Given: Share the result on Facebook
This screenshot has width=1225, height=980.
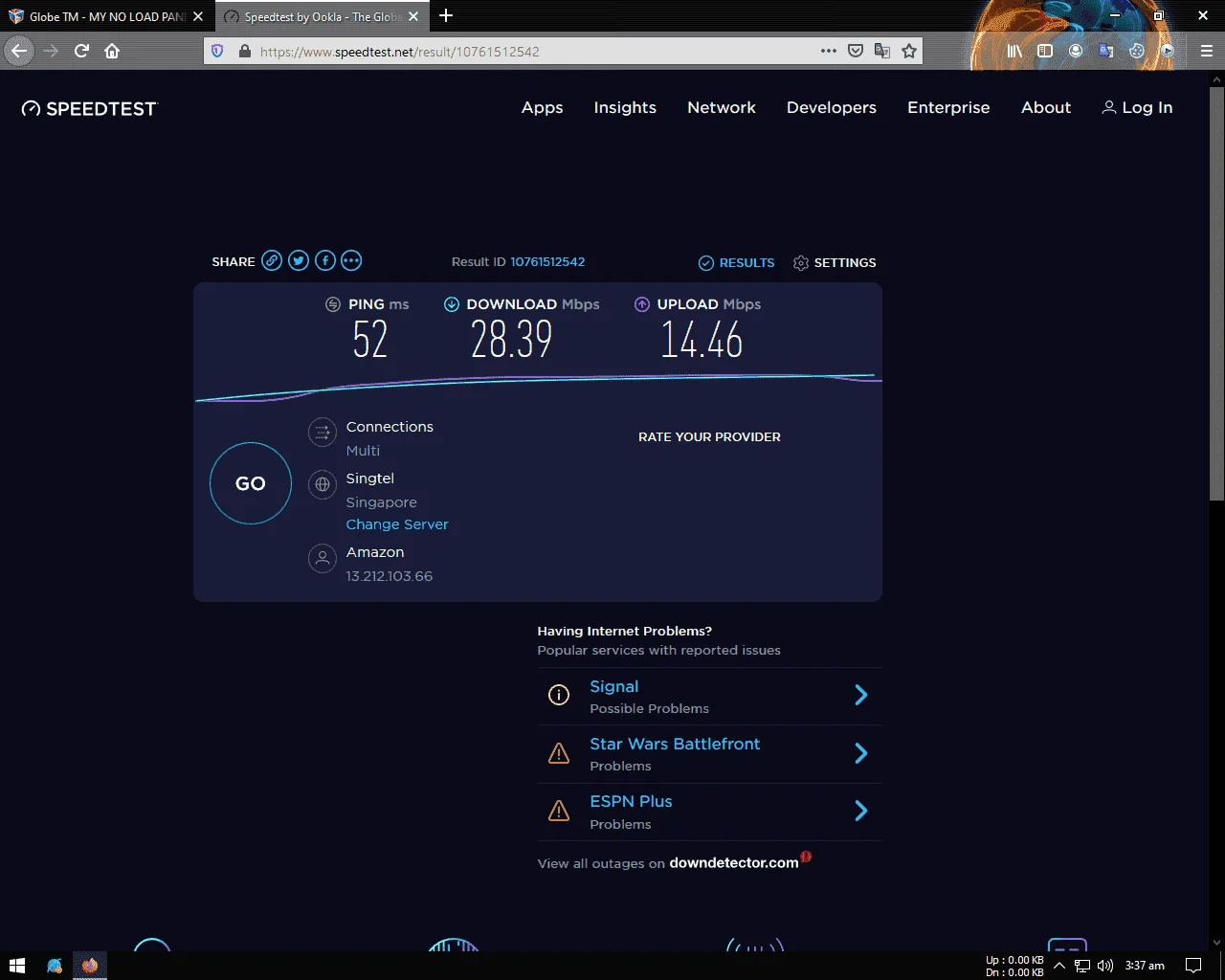Looking at the screenshot, I should point(325,260).
